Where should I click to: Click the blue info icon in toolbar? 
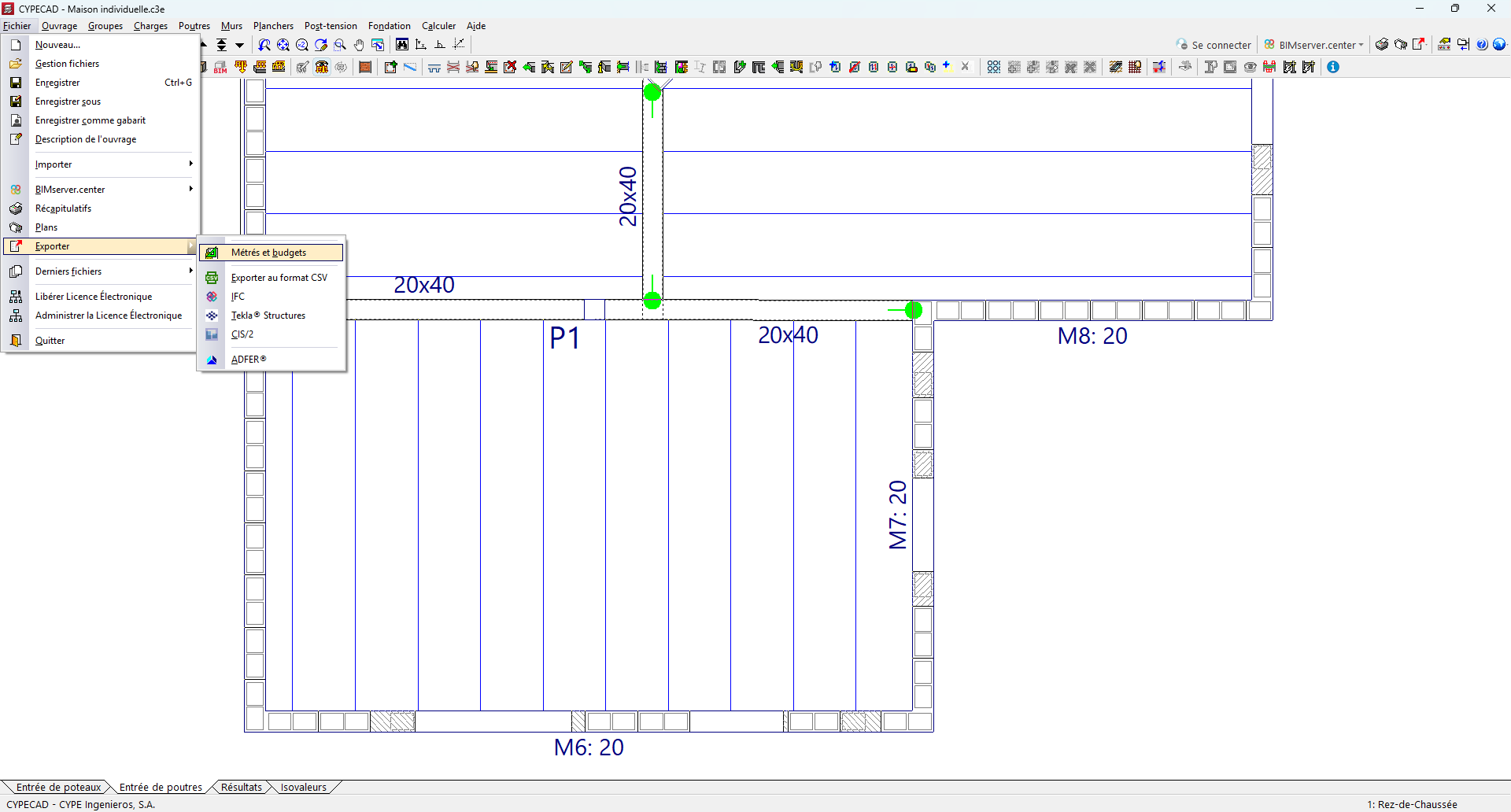[x=1333, y=67]
